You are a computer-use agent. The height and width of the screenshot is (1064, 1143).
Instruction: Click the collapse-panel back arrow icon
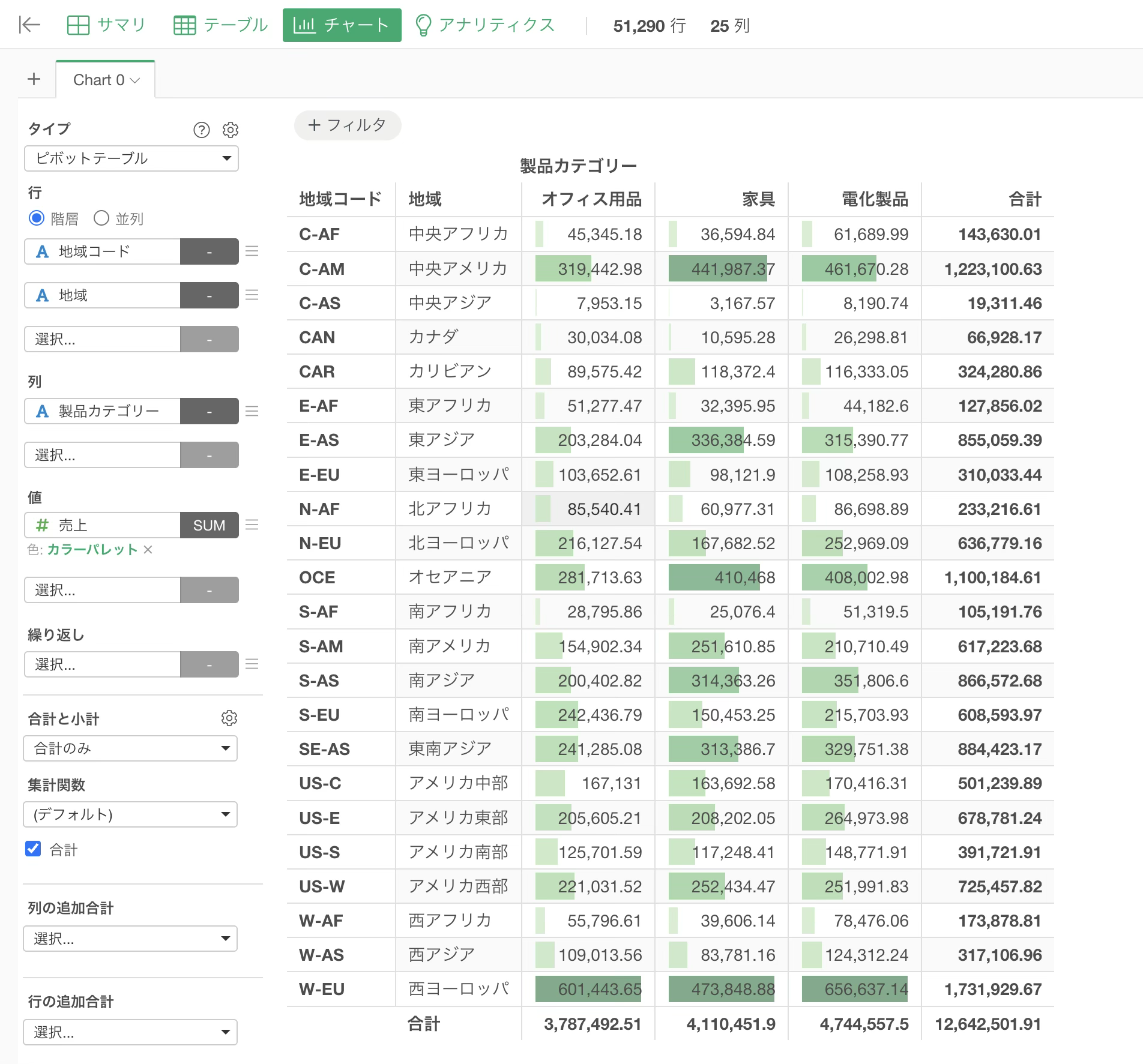(x=29, y=25)
